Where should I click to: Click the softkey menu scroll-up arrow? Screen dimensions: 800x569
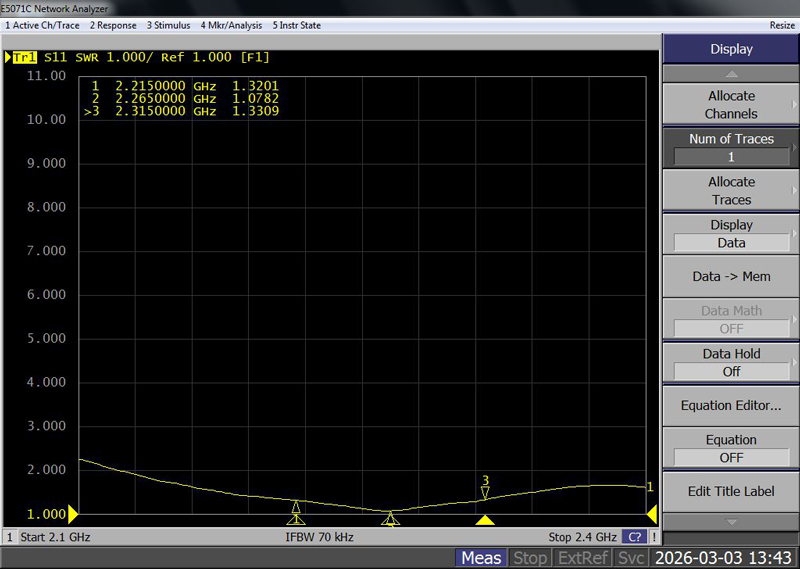click(x=731, y=75)
